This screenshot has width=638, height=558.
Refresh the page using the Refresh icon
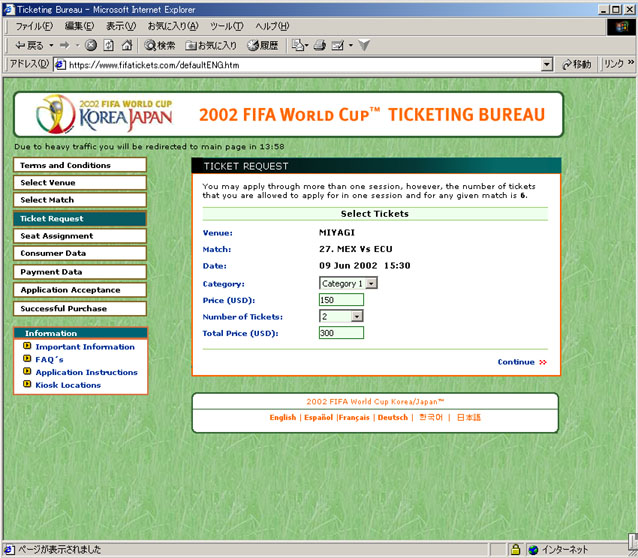click(x=109, y=45)
